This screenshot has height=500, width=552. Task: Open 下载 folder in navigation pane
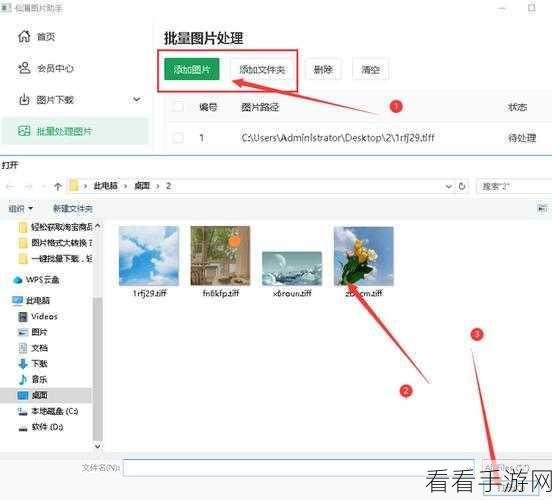pyautogui.click(x=32, y=364)
